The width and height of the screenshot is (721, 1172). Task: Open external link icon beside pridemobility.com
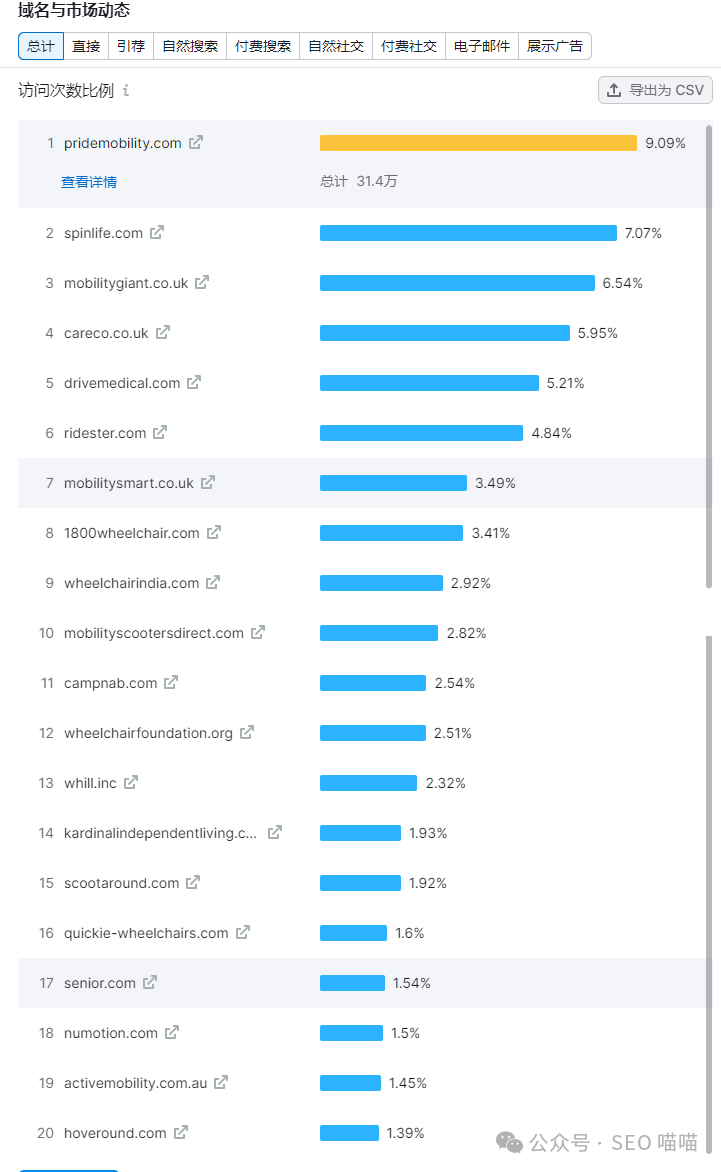point(196,143)
